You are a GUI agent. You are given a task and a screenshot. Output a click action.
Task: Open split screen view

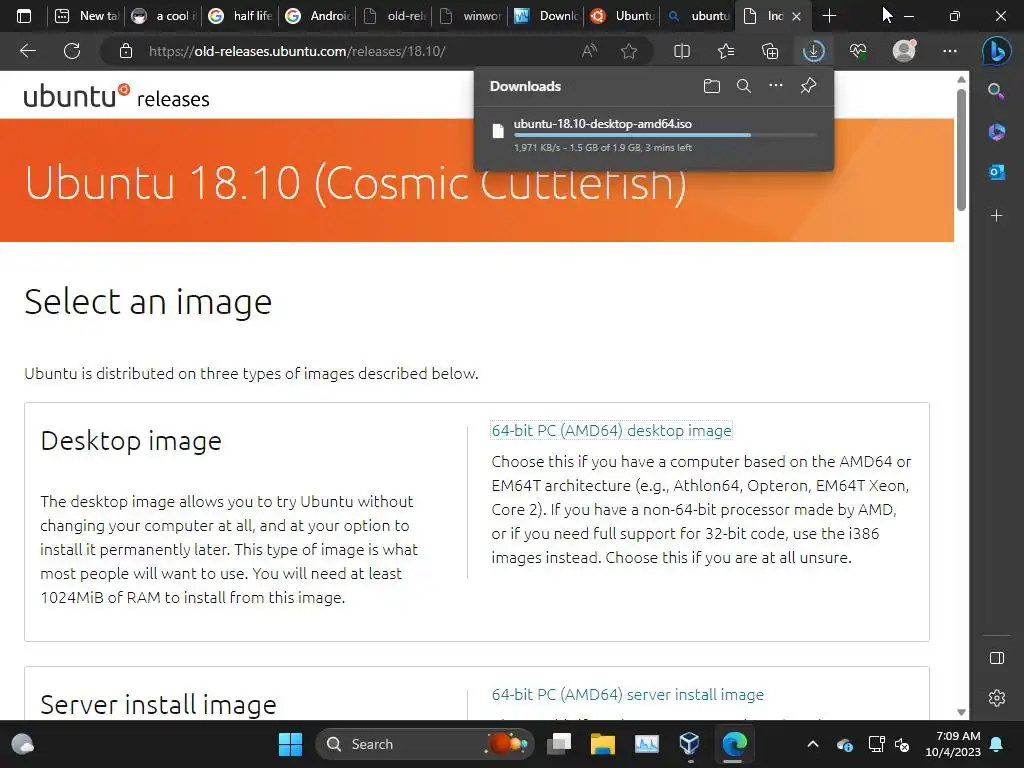682,51
